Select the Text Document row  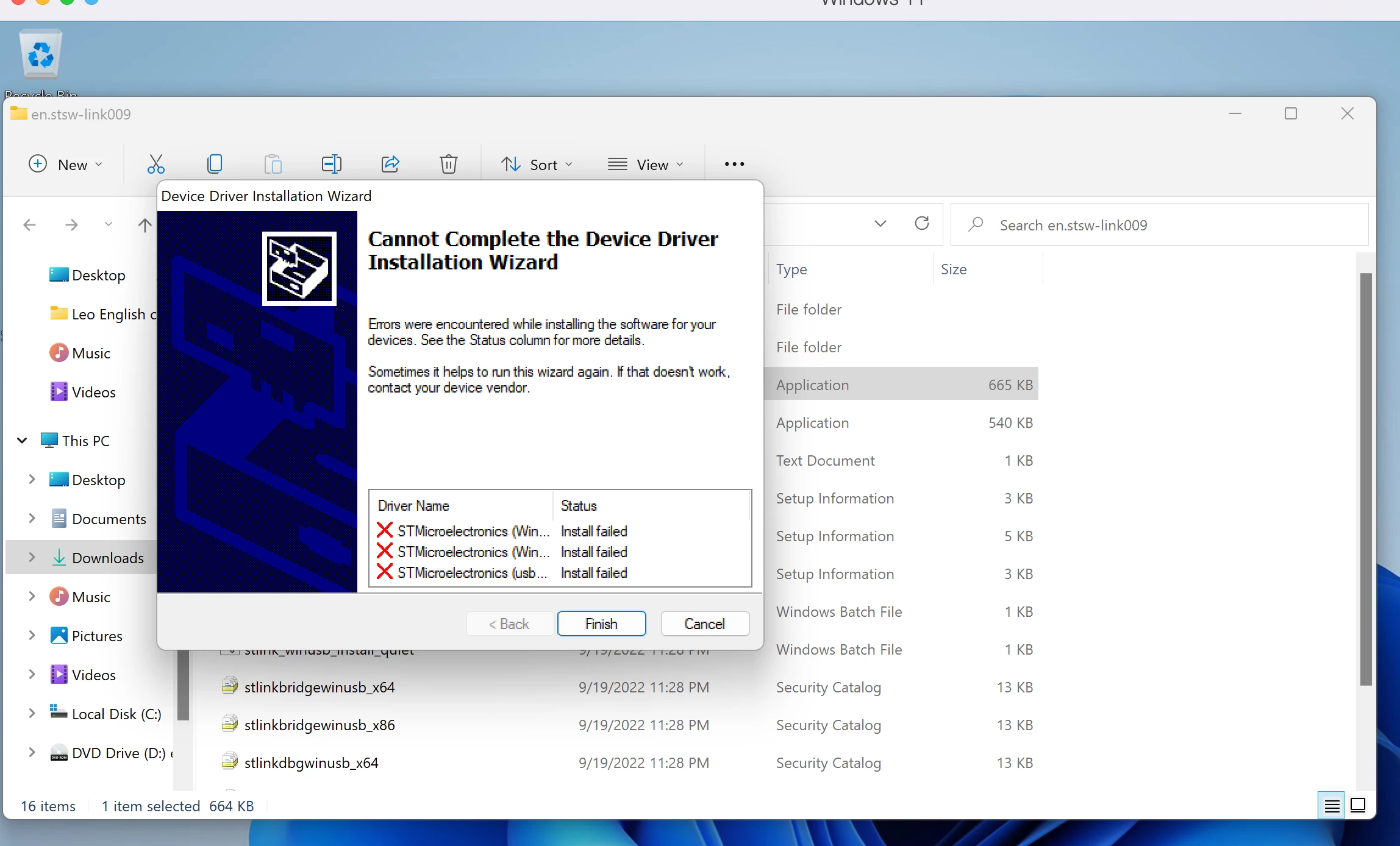[x=901, y=460]
